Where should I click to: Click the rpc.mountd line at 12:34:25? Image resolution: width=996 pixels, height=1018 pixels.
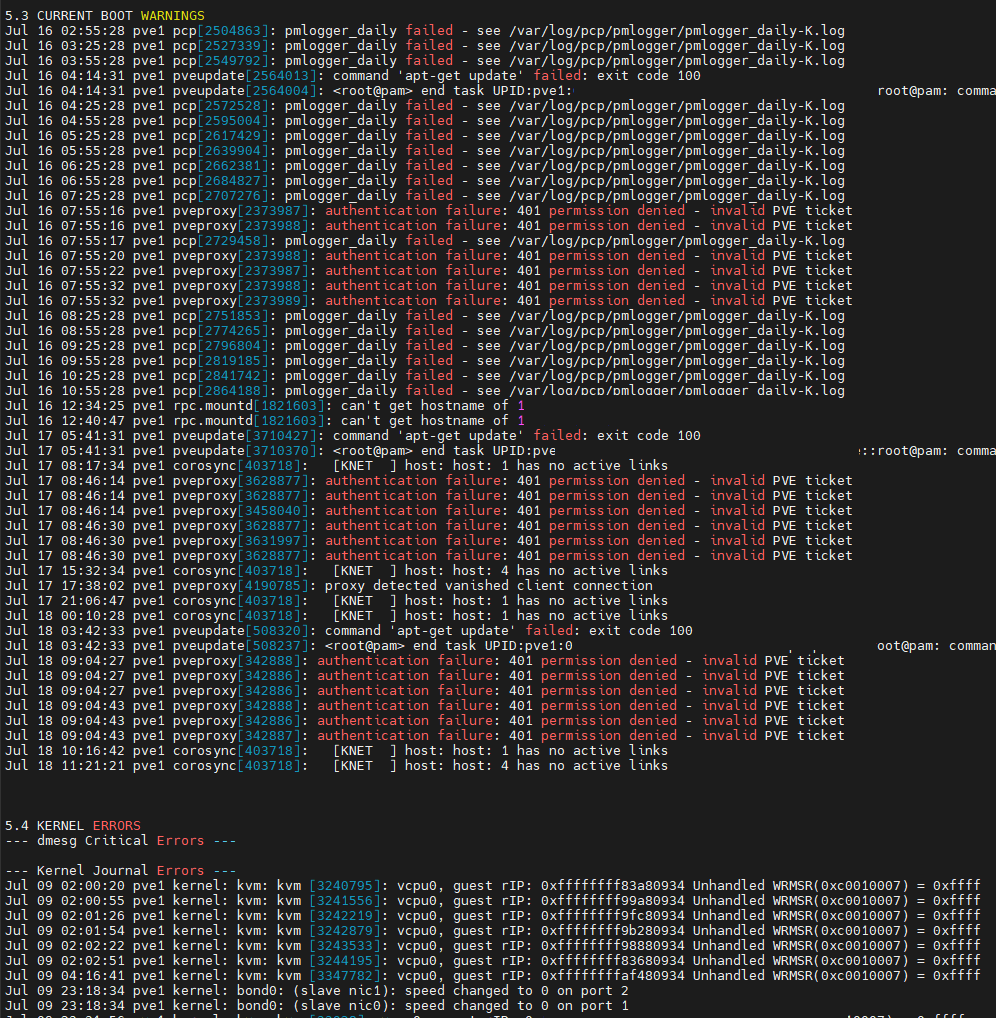click(x=264, y=406)
